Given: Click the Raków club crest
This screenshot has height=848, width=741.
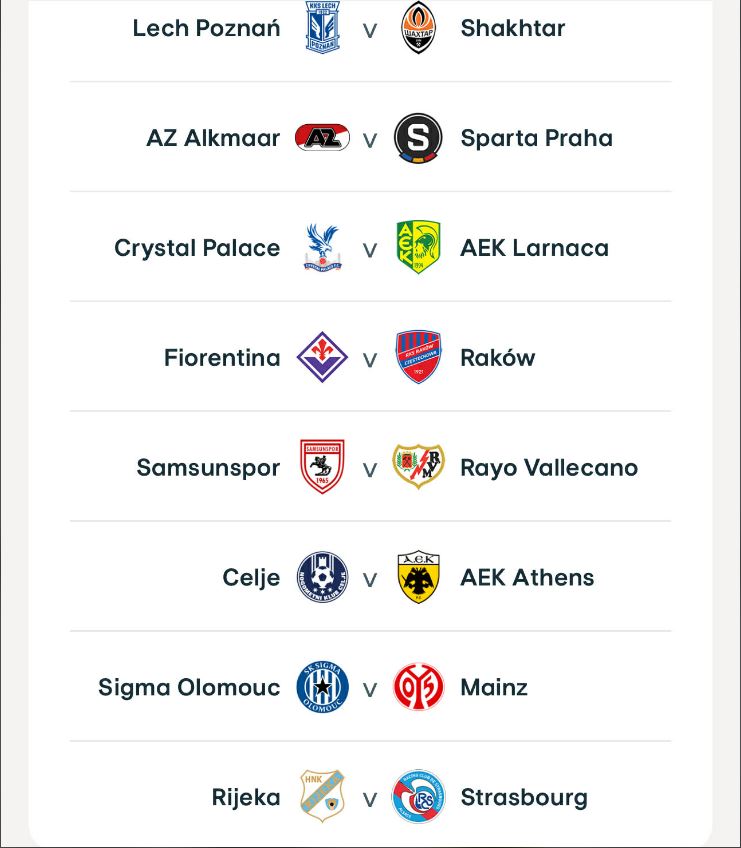Looking at the screenshot, I should point(418,358).
